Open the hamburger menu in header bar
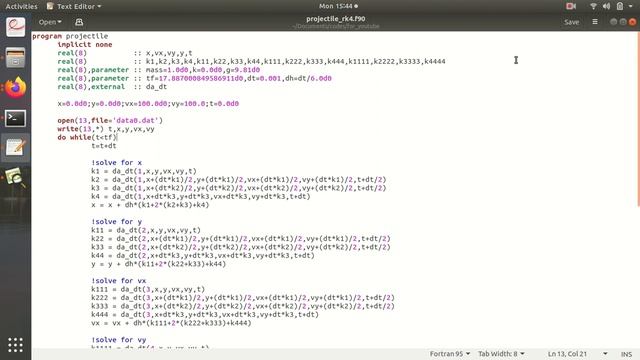640x360 pixels. (x=595, y=22)
